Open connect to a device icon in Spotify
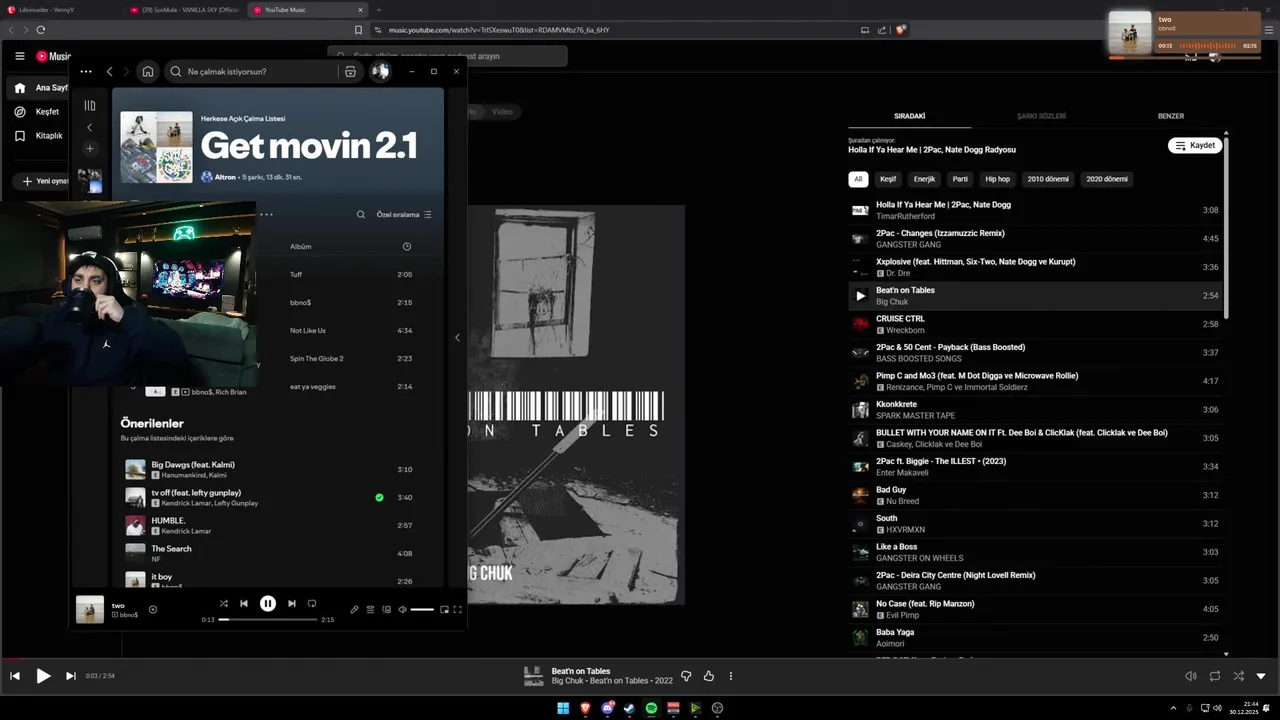 (x=386, y=609)
